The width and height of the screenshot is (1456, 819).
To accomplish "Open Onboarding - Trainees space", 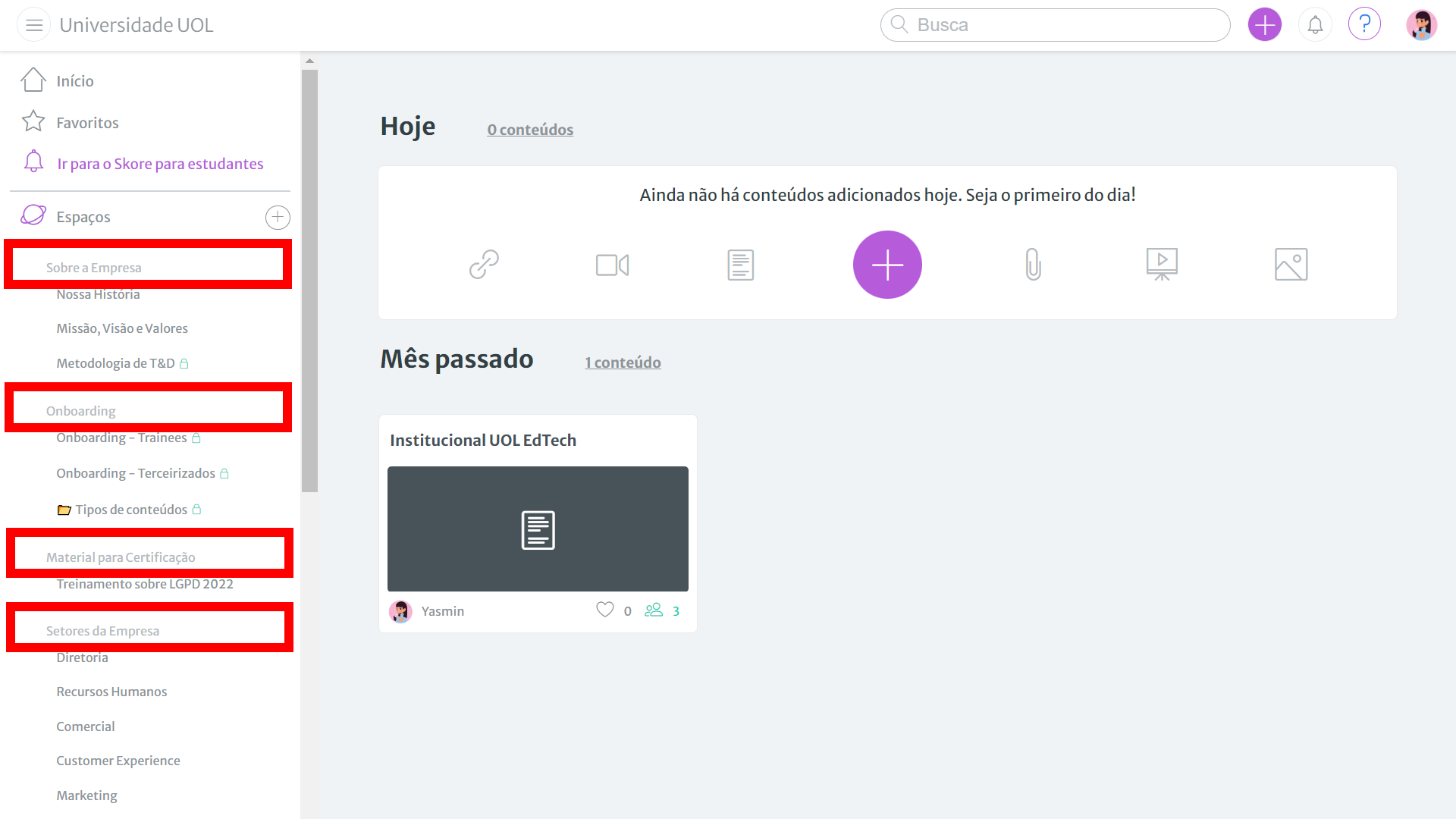I will coord(121,438).
